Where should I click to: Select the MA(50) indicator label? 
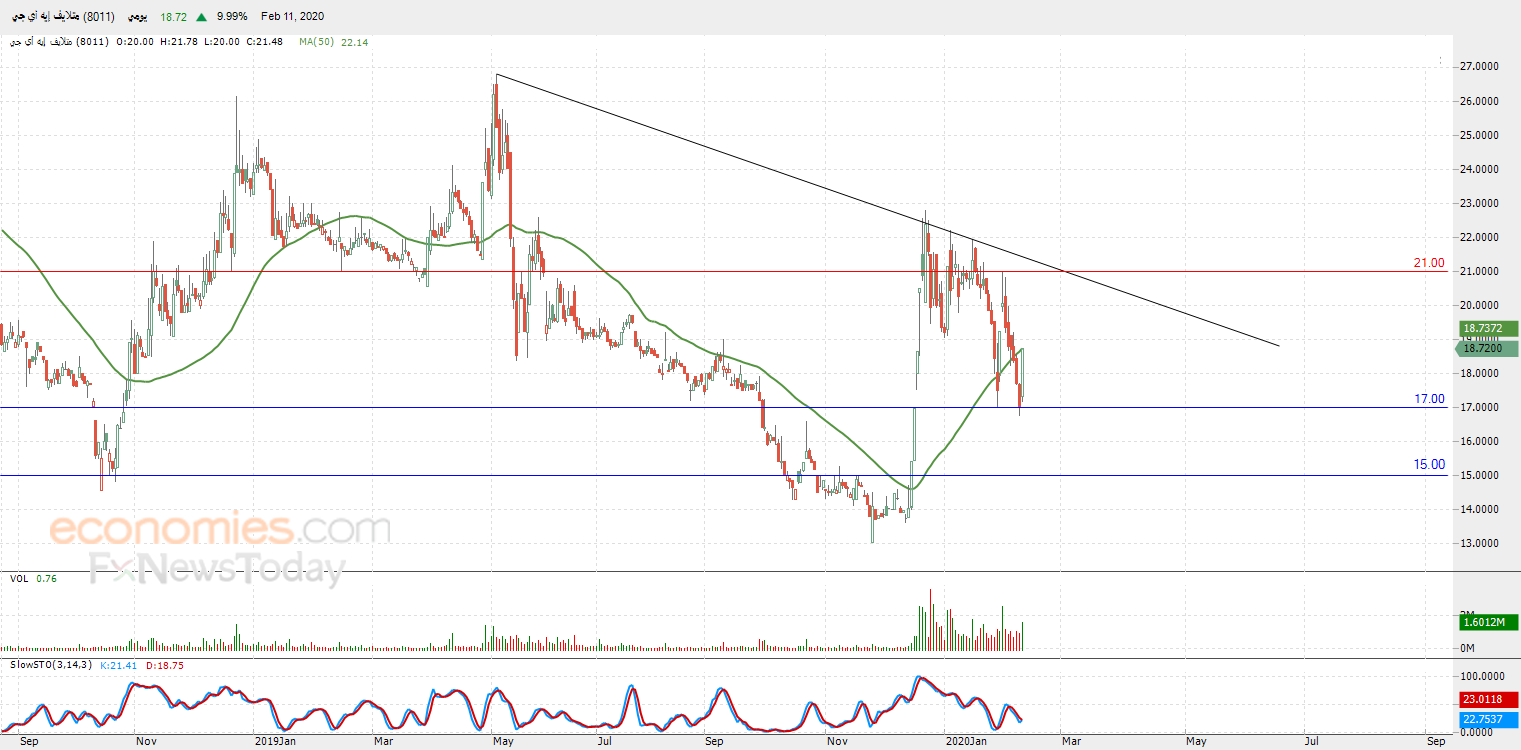pyautogui.click(x=315, y=43)
